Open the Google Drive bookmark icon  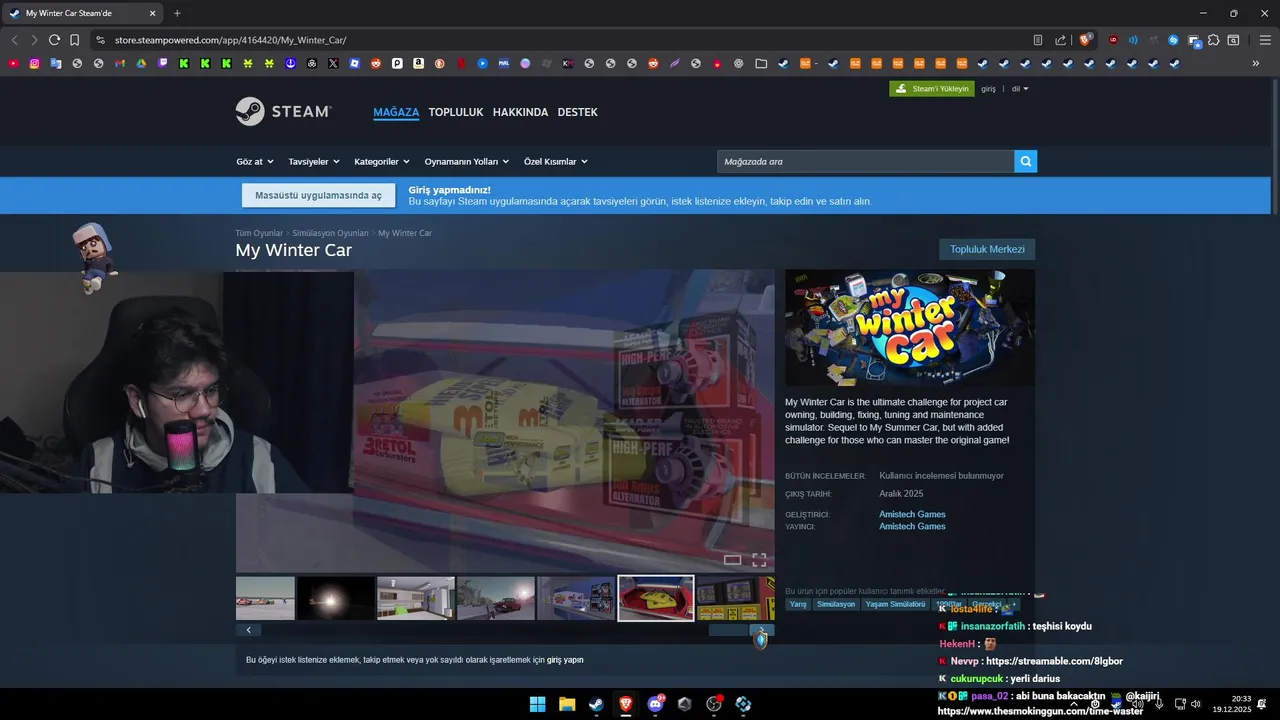(x=141, y=63)
